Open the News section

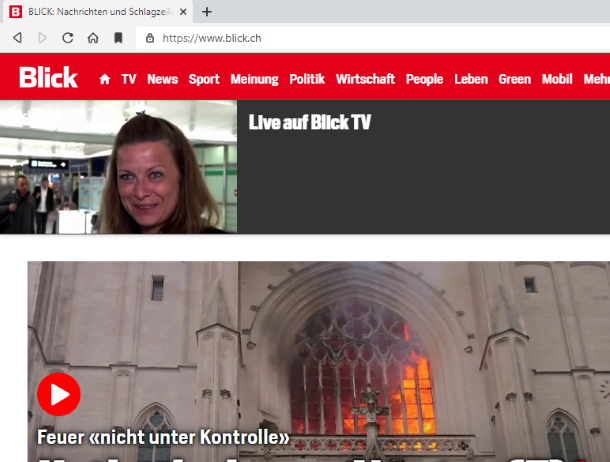click(x=163, y=79)
